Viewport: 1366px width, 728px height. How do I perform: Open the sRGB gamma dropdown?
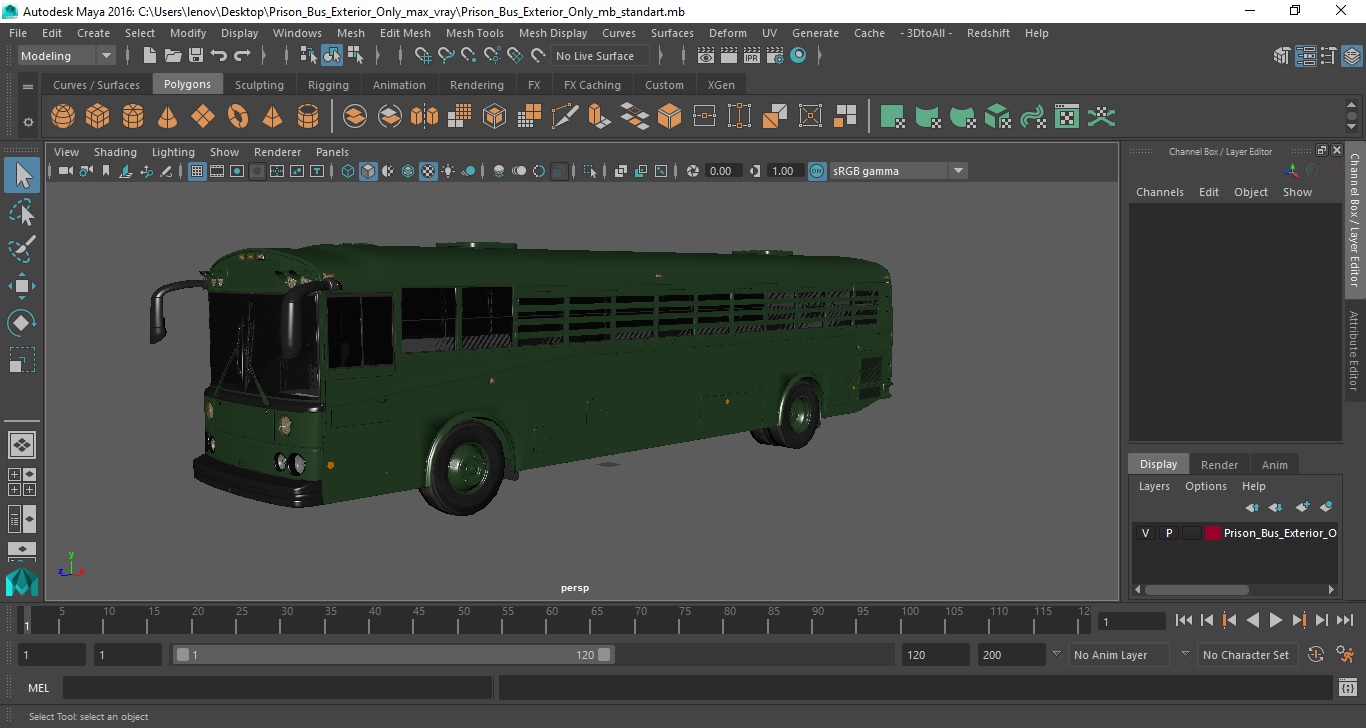click(x=898, y=171)
